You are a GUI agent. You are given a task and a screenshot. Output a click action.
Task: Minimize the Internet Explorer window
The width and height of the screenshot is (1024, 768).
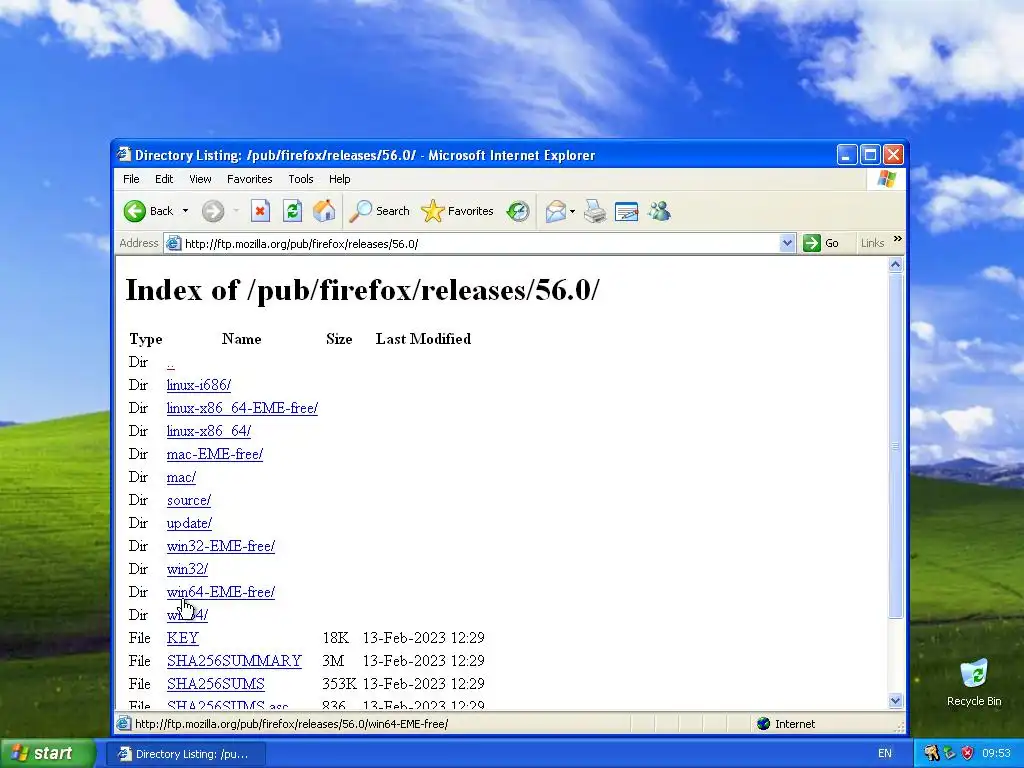846,155
